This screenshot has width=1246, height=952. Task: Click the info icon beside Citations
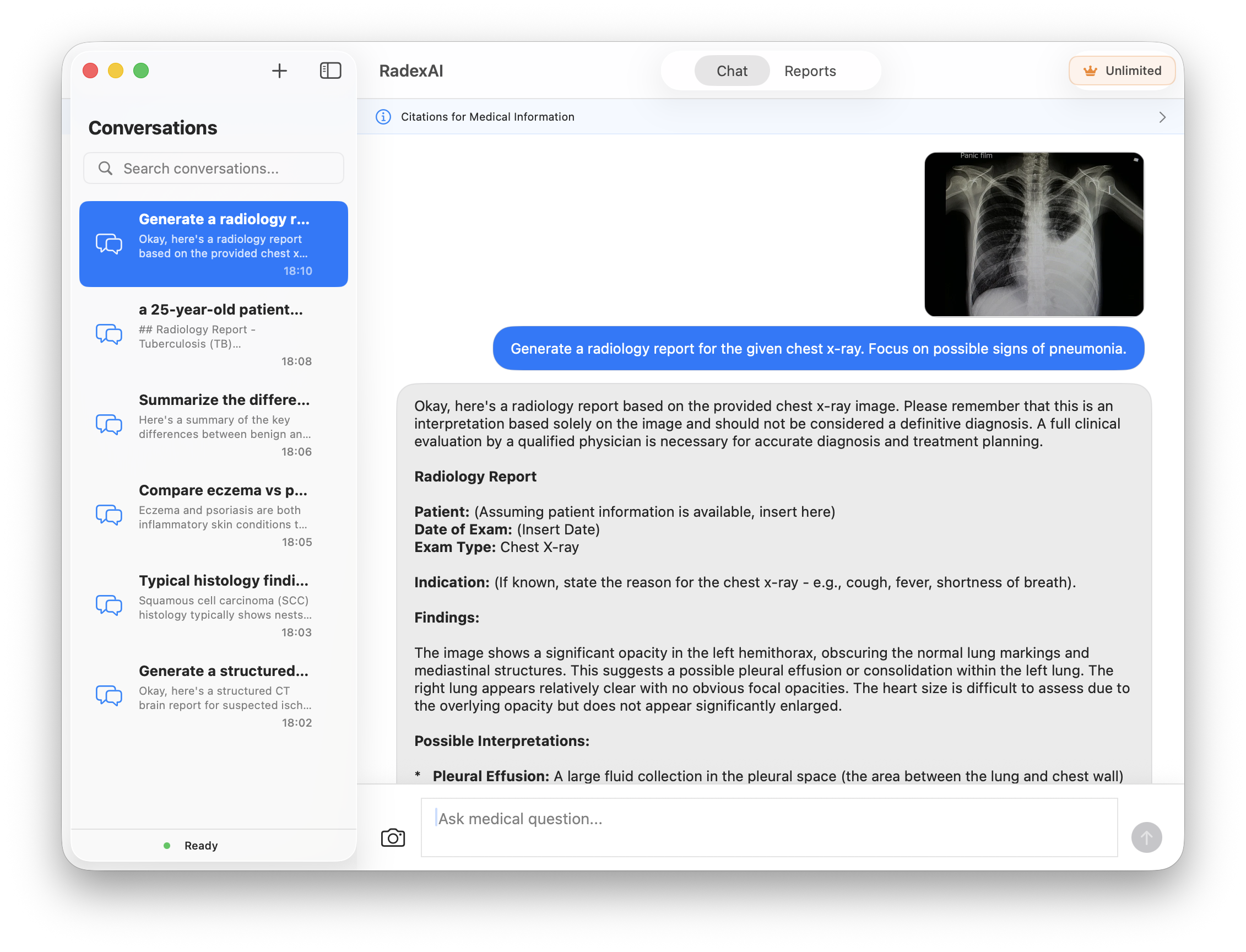click(x=383, y=117)
